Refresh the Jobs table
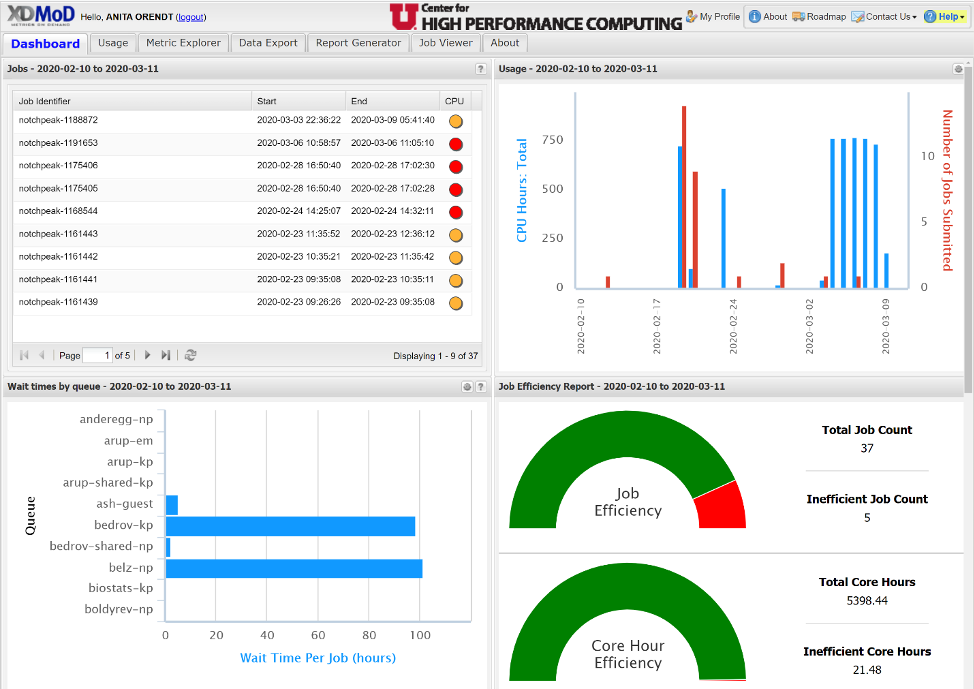Screen dimensions: 974x689 [191, 355]
